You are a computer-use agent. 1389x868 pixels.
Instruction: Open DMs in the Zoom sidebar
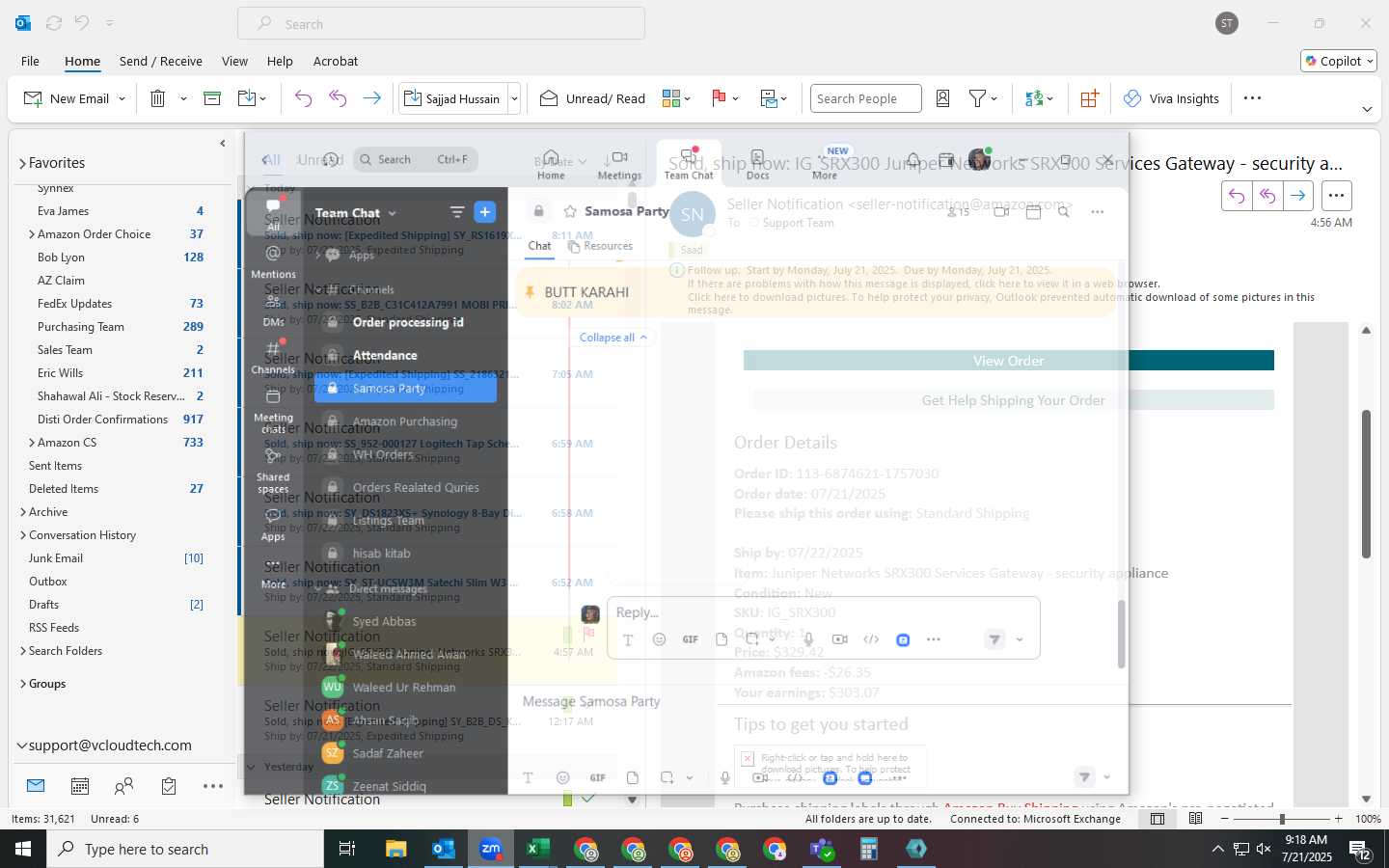tap(273, 310)
